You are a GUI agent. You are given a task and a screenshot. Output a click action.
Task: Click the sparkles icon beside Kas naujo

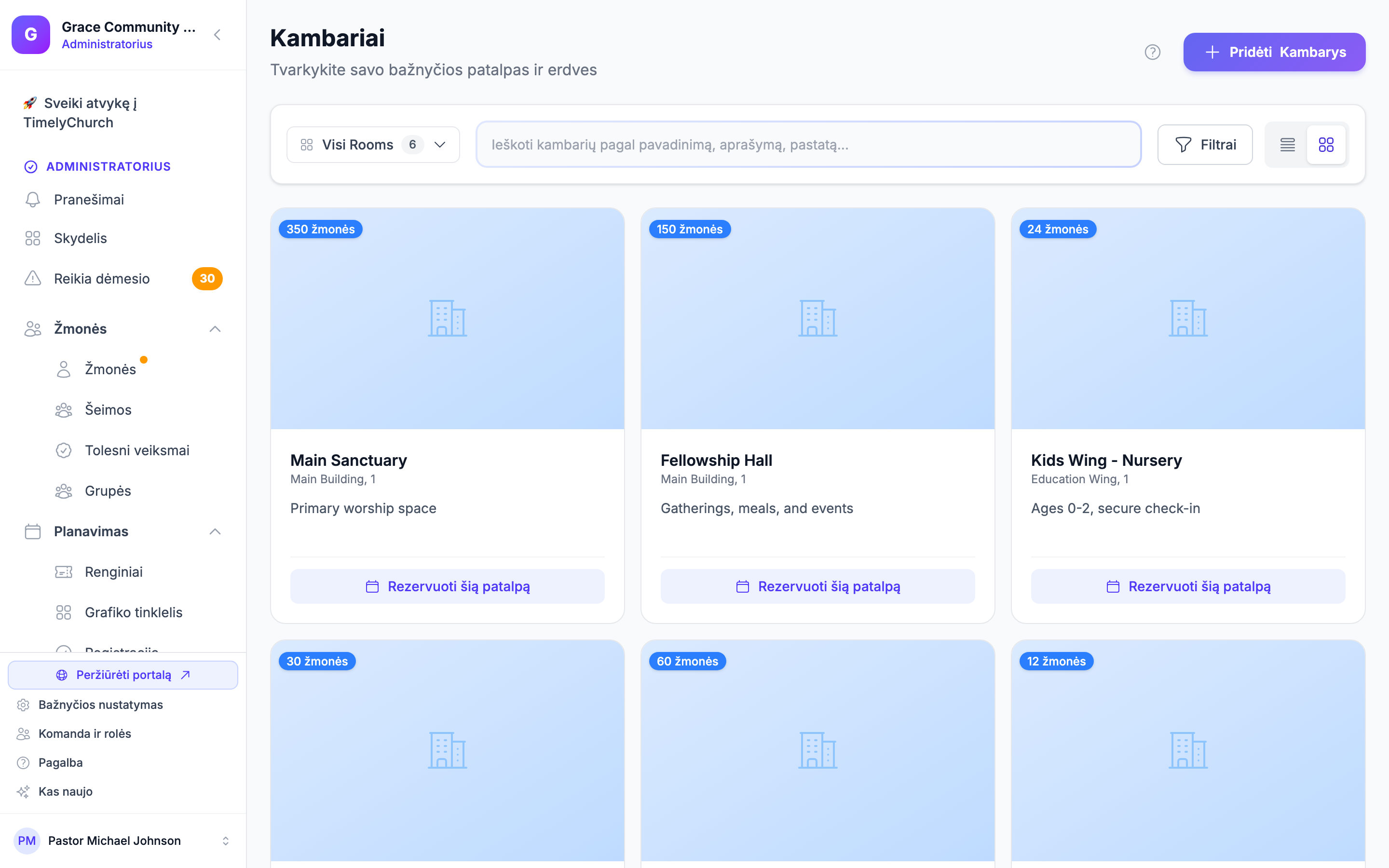[23, 792]
